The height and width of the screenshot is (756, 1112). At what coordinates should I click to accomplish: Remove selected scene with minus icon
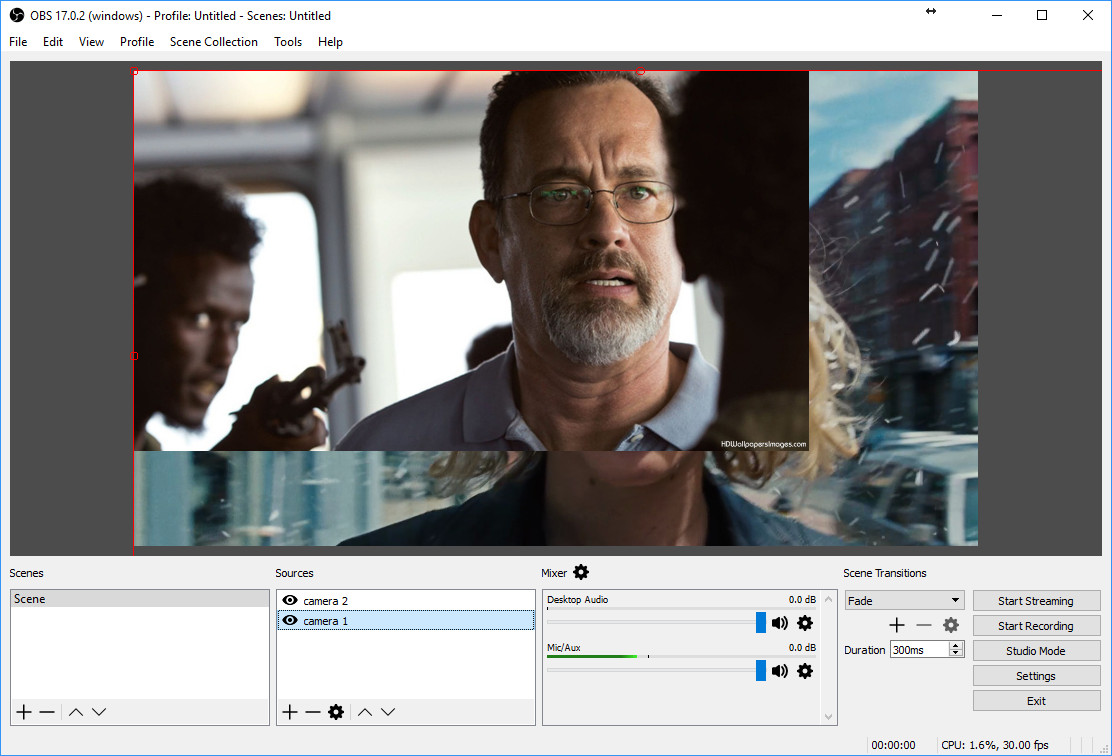47,712
